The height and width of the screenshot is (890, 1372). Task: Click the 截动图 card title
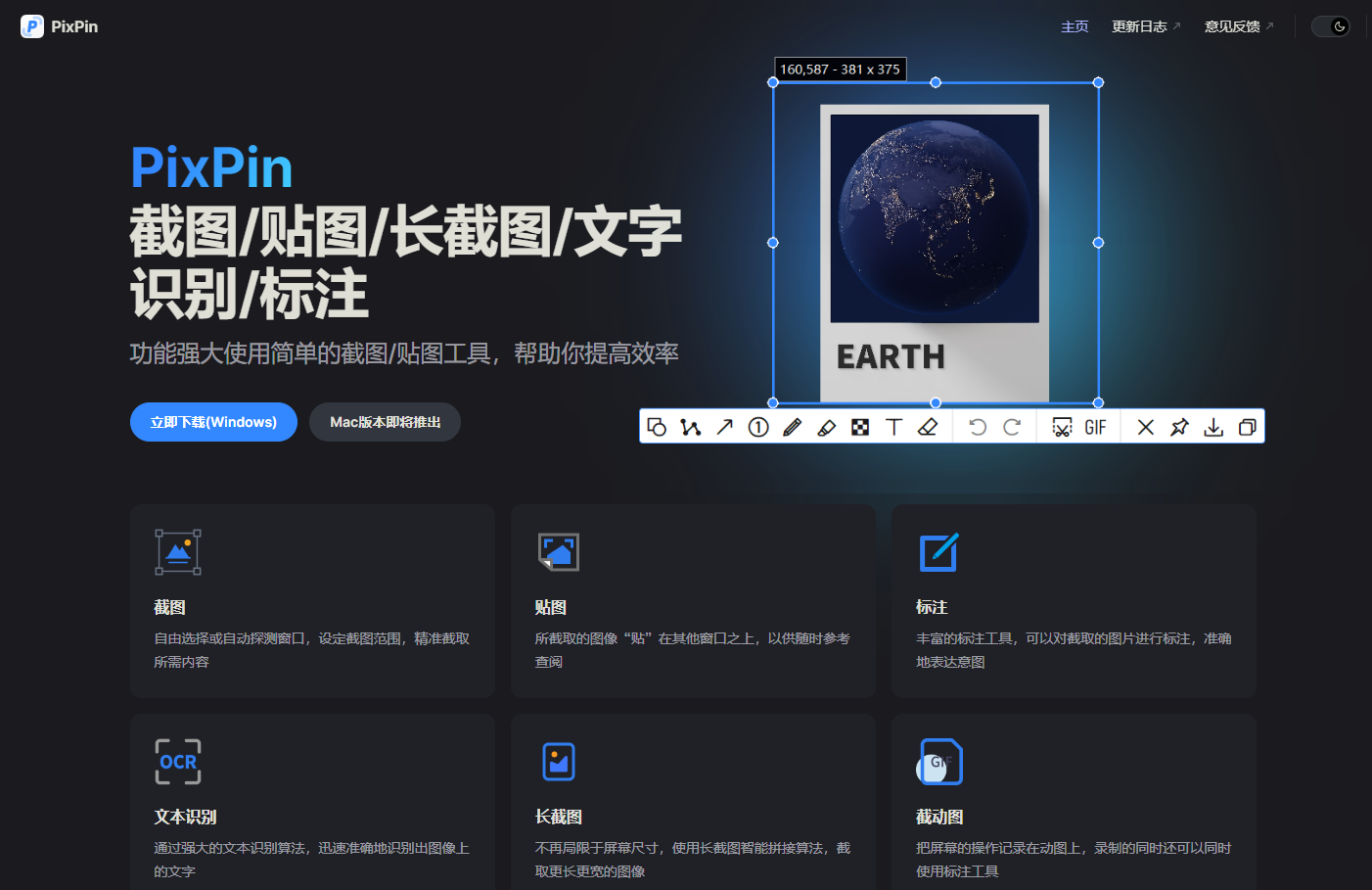click(x=939, y=817)
